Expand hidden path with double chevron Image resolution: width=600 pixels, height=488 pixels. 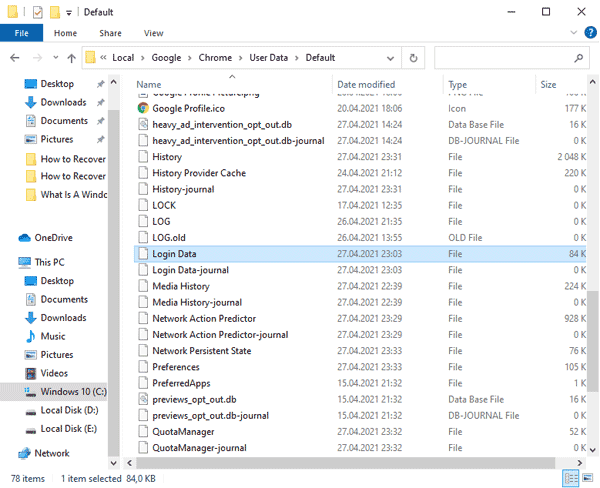pos(103,58)
